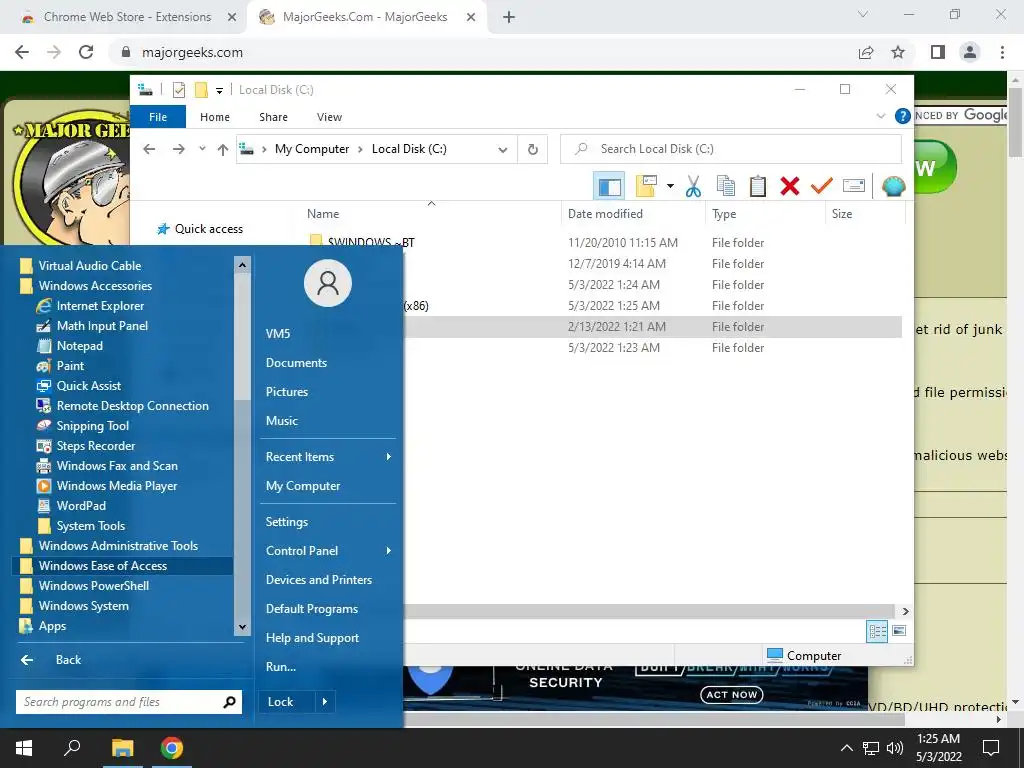
Task: Toggle the navigation pane icon in toolbar
Action: [x=609, y=186]
